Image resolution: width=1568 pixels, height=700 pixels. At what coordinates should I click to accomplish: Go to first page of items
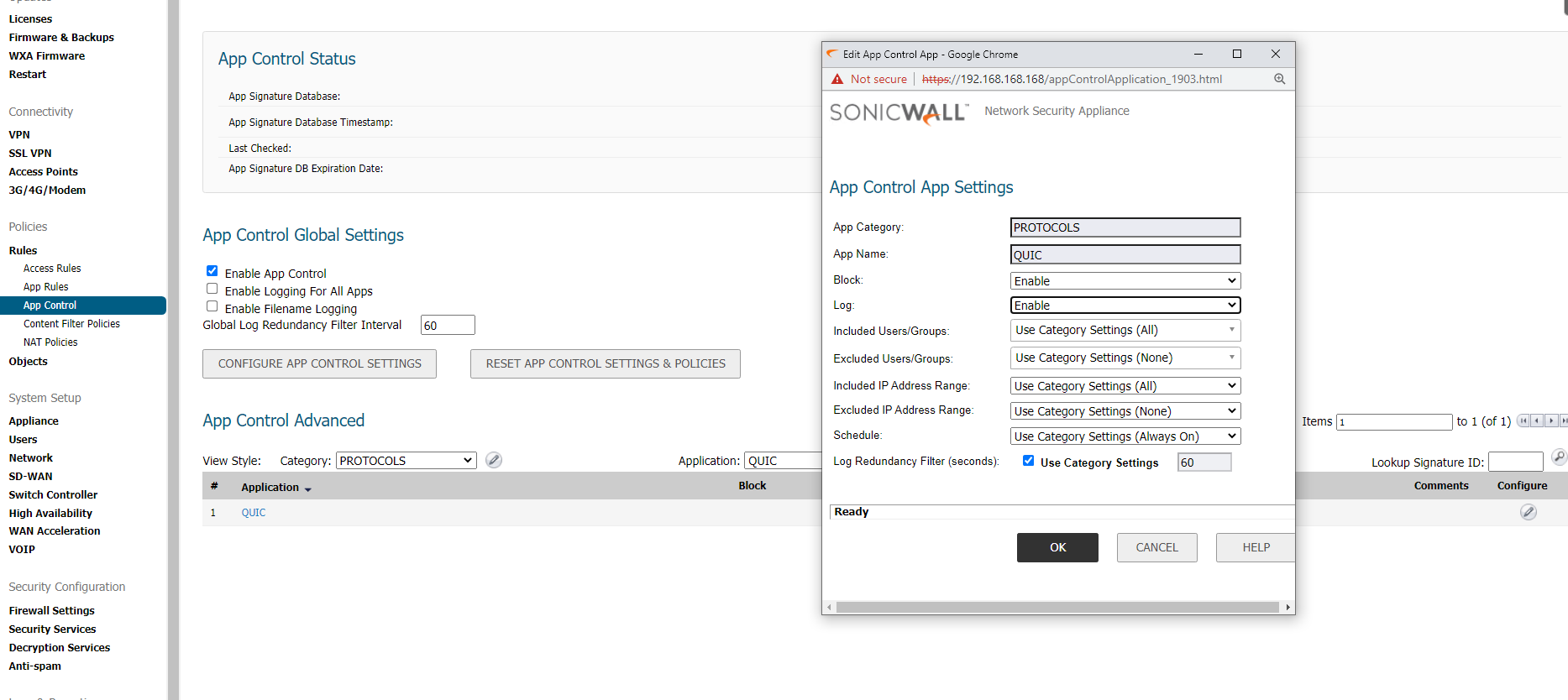[1523, 421]
